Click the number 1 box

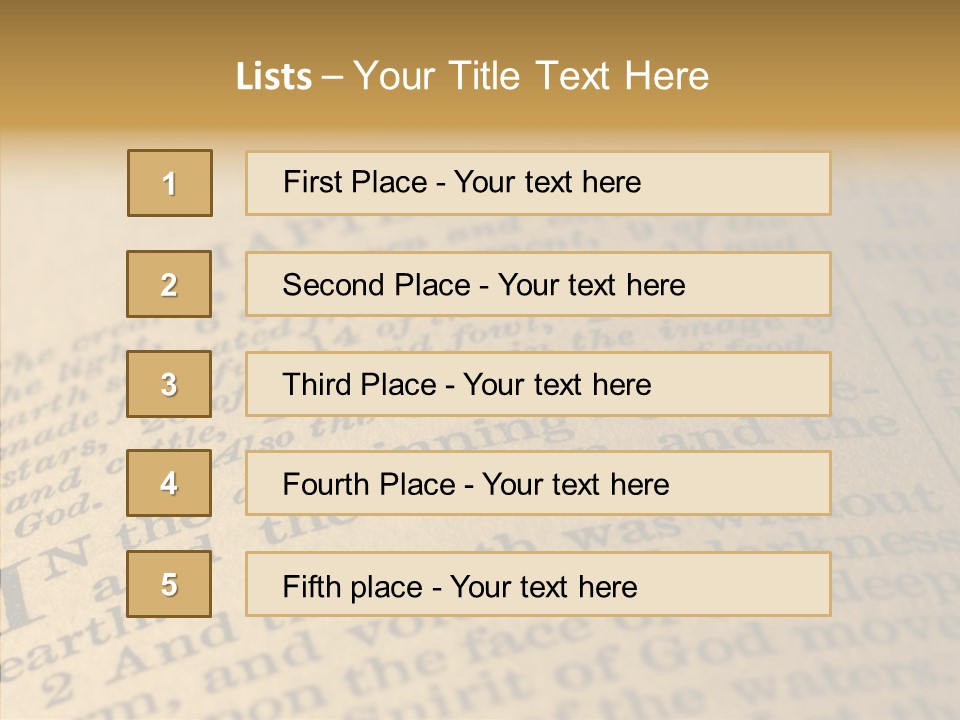pyautogui.click(x=170, y=183)
